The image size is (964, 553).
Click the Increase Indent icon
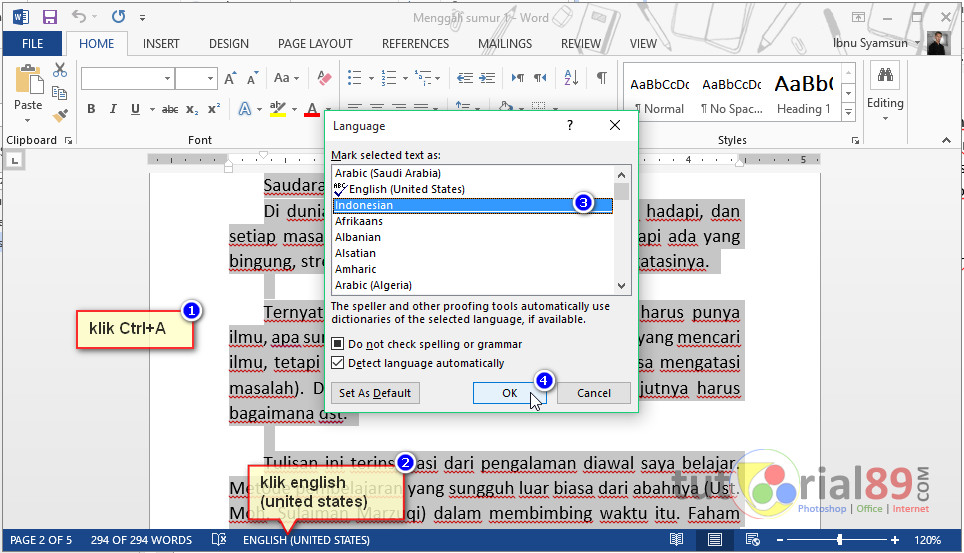pos(487,78)
